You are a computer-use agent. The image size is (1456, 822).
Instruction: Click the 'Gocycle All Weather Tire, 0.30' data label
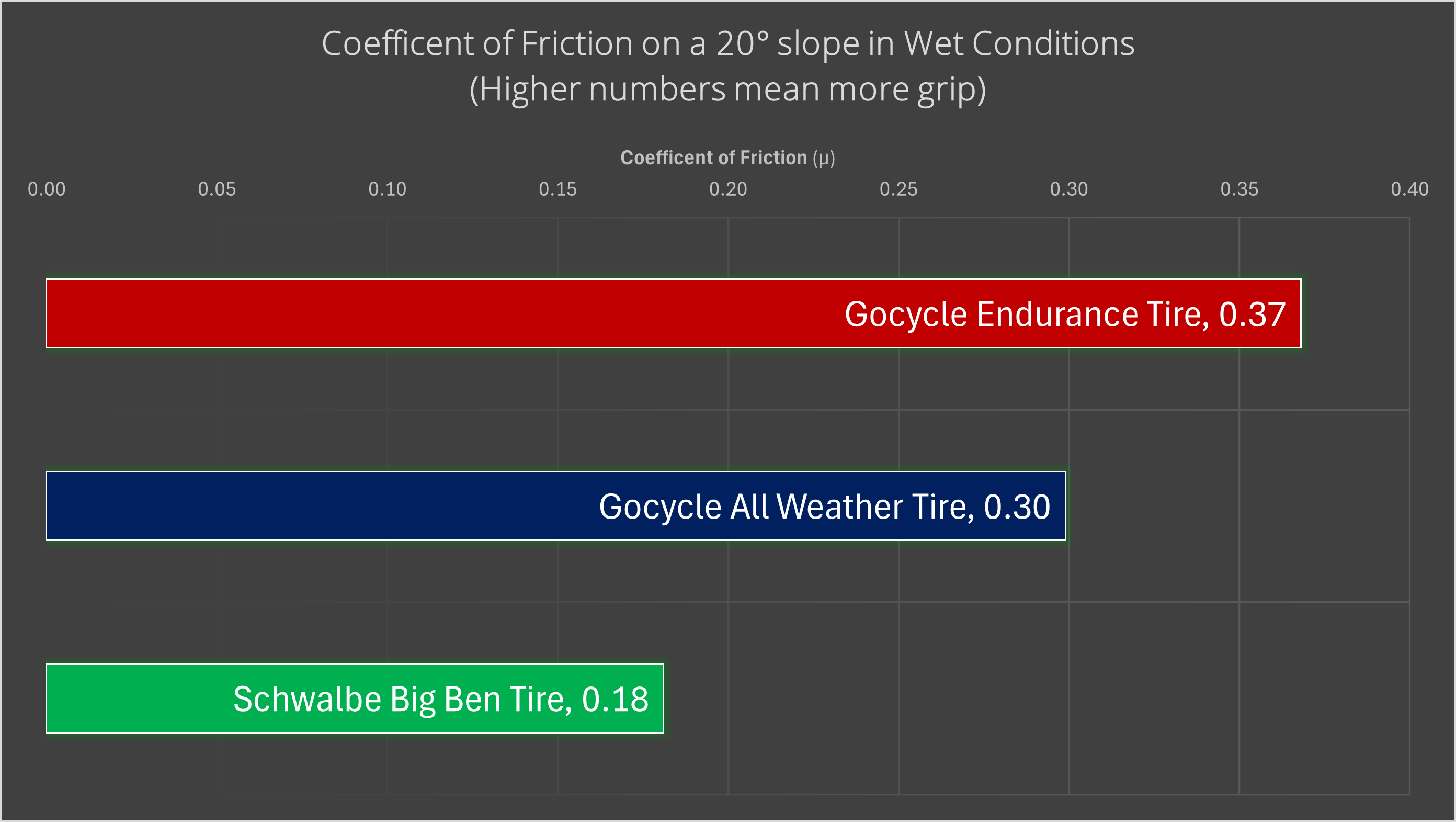click(x=824, y=506)
